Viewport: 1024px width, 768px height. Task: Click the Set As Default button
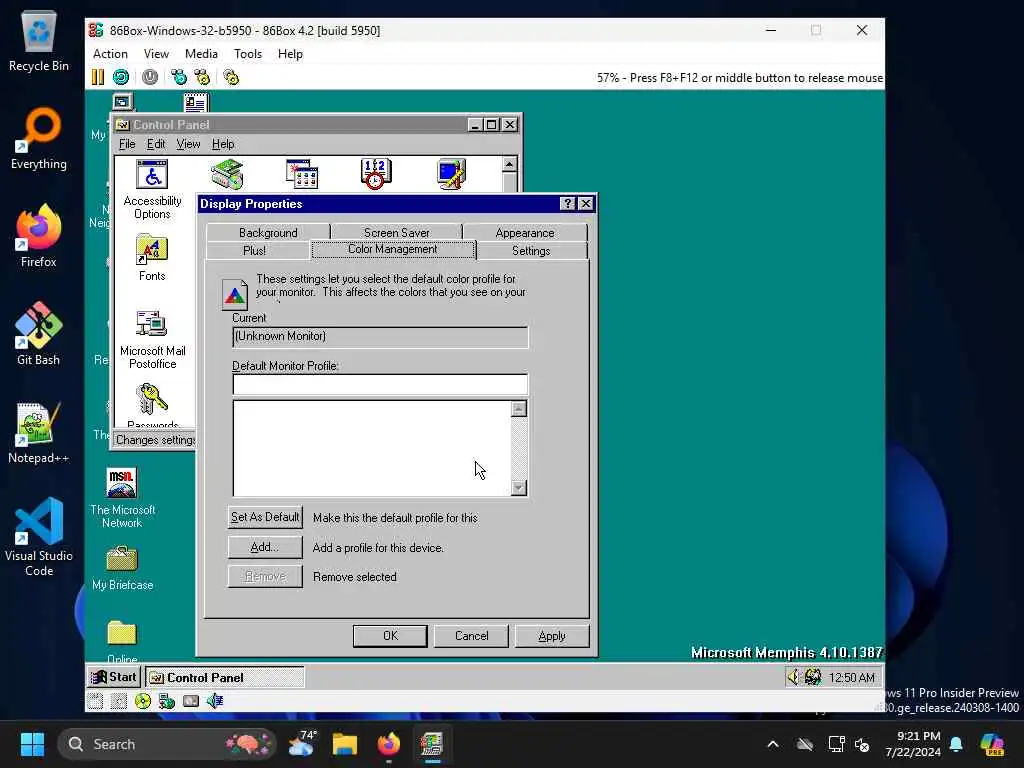pyautogui.click(x=265, y=517)
